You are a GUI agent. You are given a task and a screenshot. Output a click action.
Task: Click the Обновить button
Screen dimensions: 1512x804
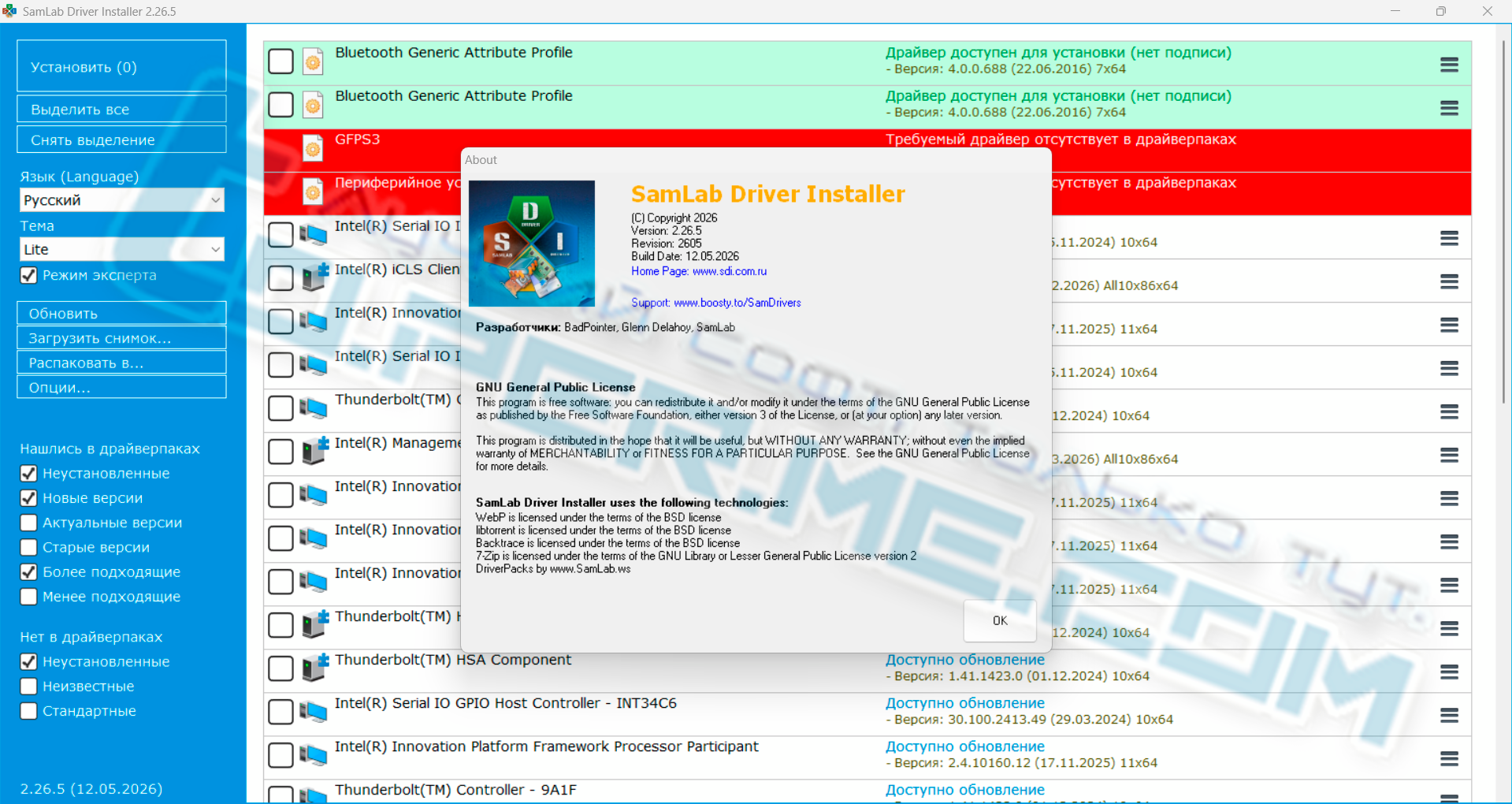pos(121,313)
